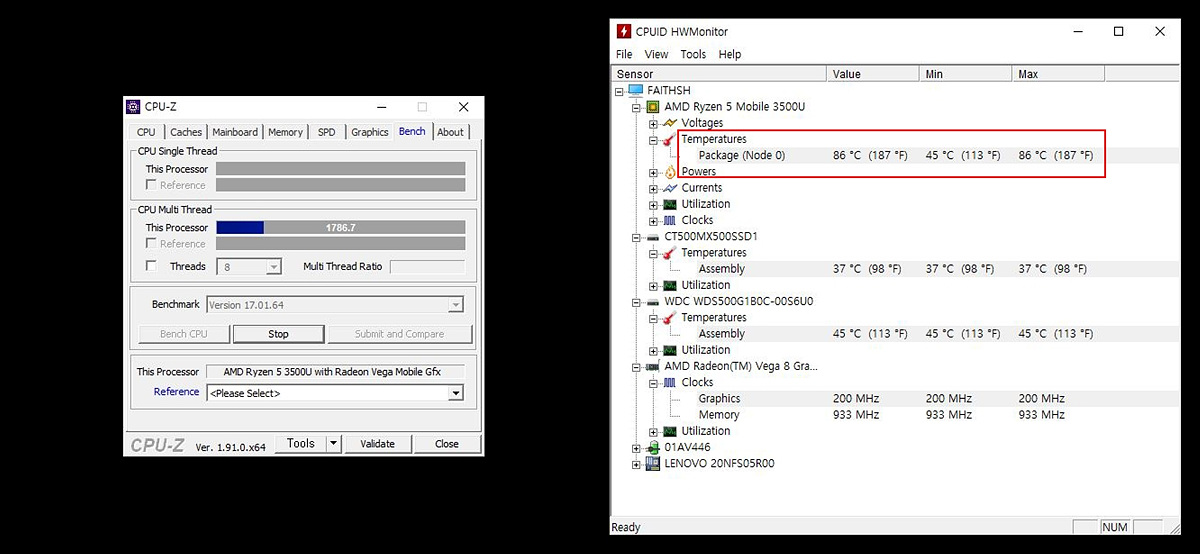
Task: Open the Memory tab in CPU-Z
Action: point(285,132)
